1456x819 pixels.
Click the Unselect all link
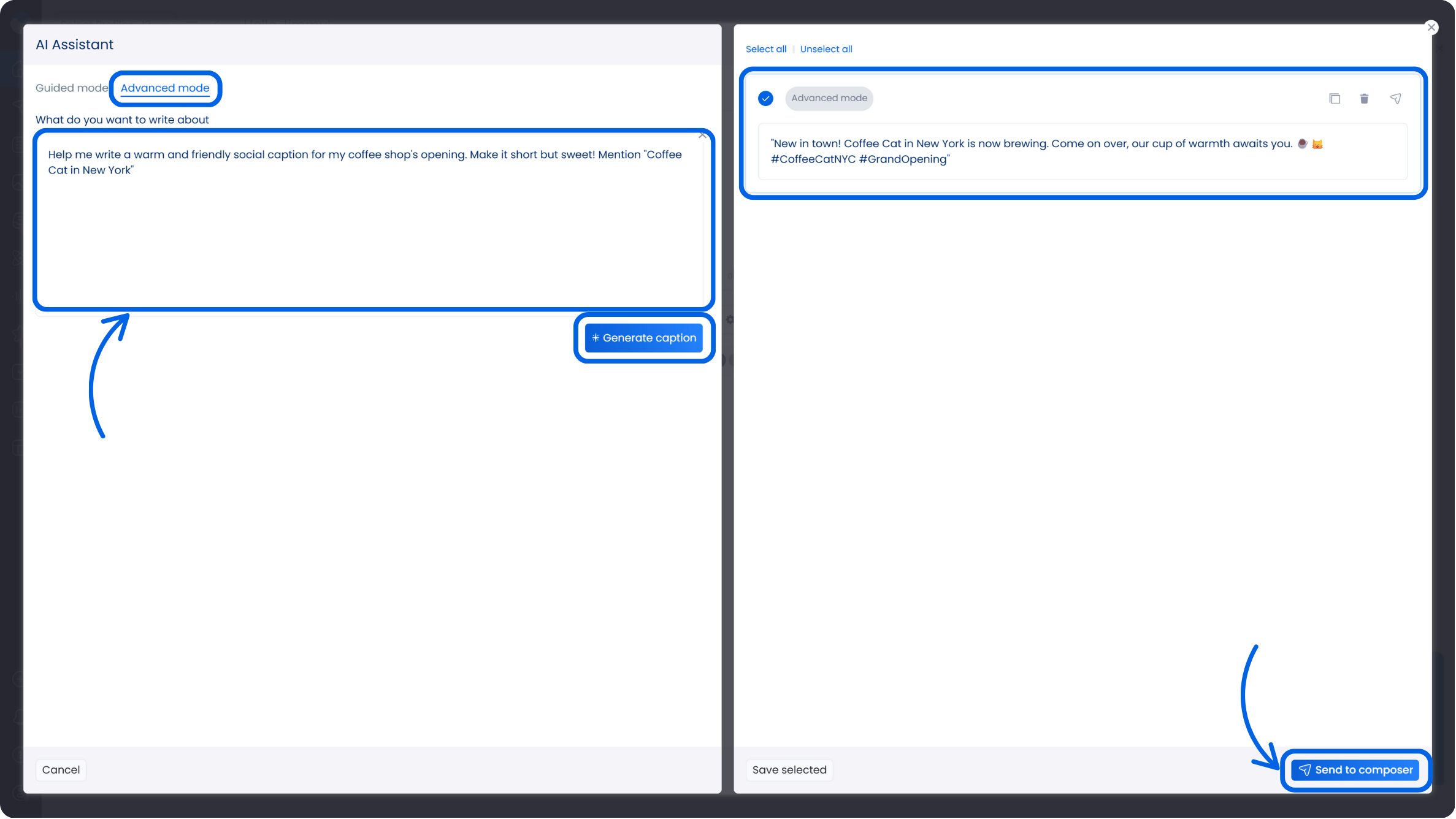(x=826, y=50)
